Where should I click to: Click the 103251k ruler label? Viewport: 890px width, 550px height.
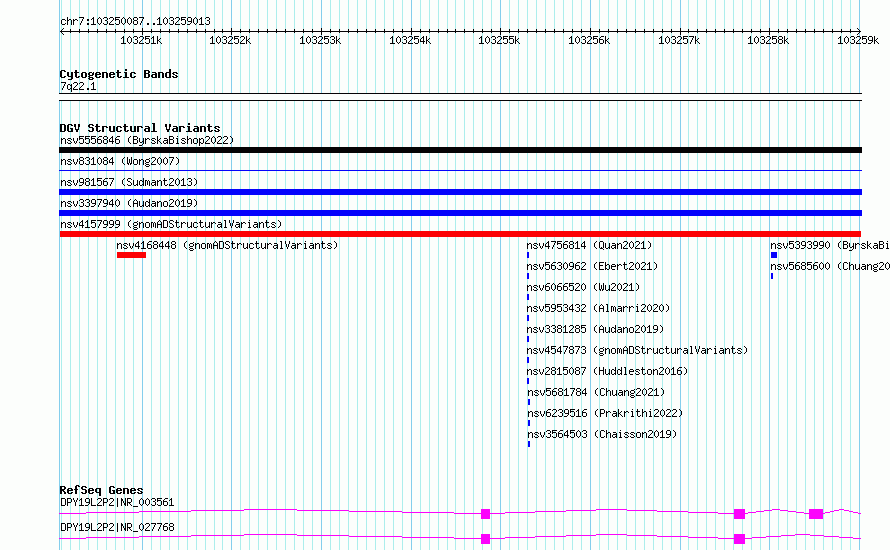(141, 40)
